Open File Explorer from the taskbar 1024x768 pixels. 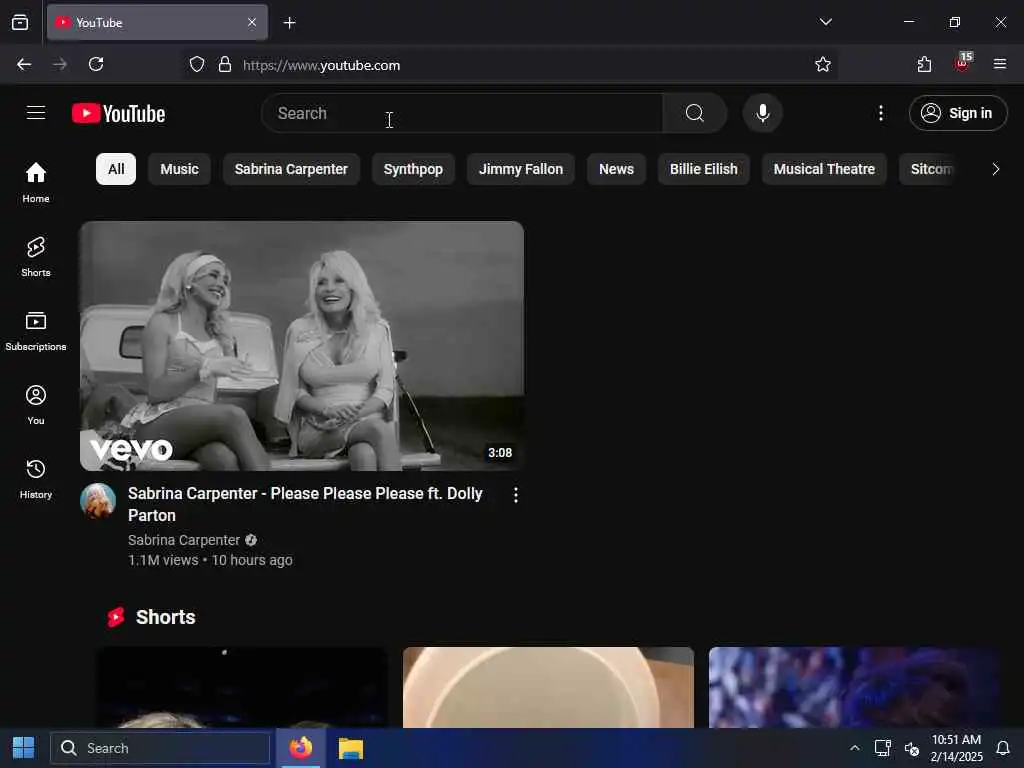click(x=351, y=748)
